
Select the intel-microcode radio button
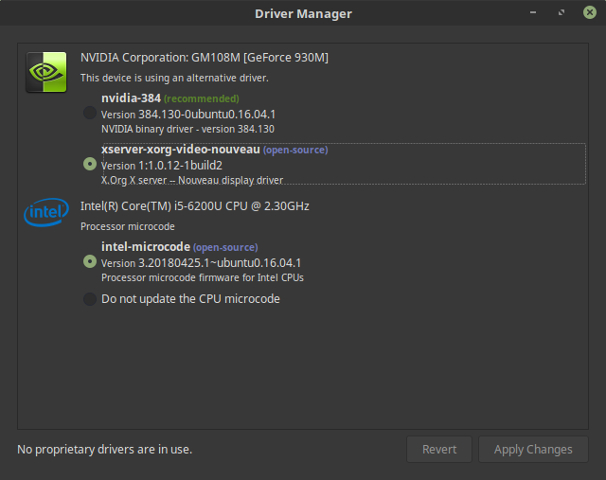[90, 262]
